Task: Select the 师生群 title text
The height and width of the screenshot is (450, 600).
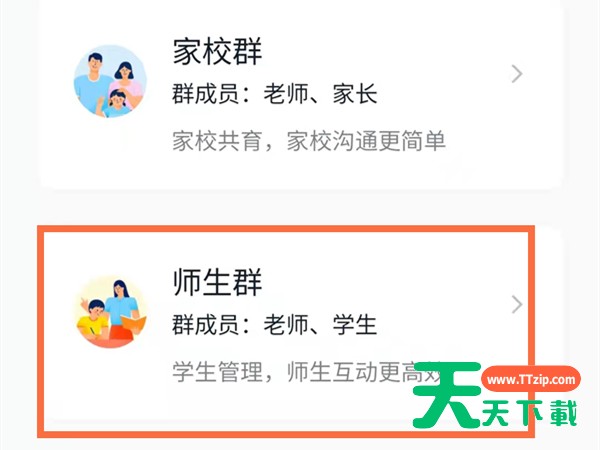Action: tap(217, 282)
